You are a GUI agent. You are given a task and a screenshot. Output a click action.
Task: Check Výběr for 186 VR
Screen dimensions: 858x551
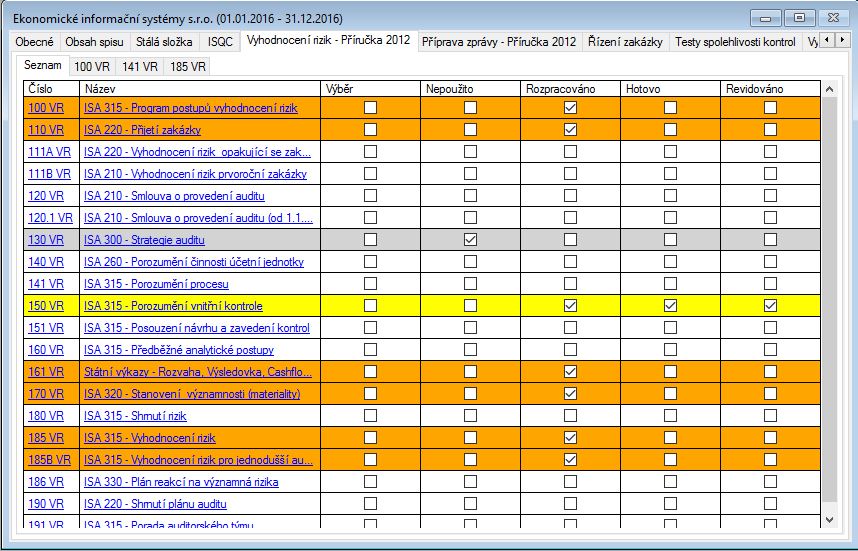click(x=370, y=482)
